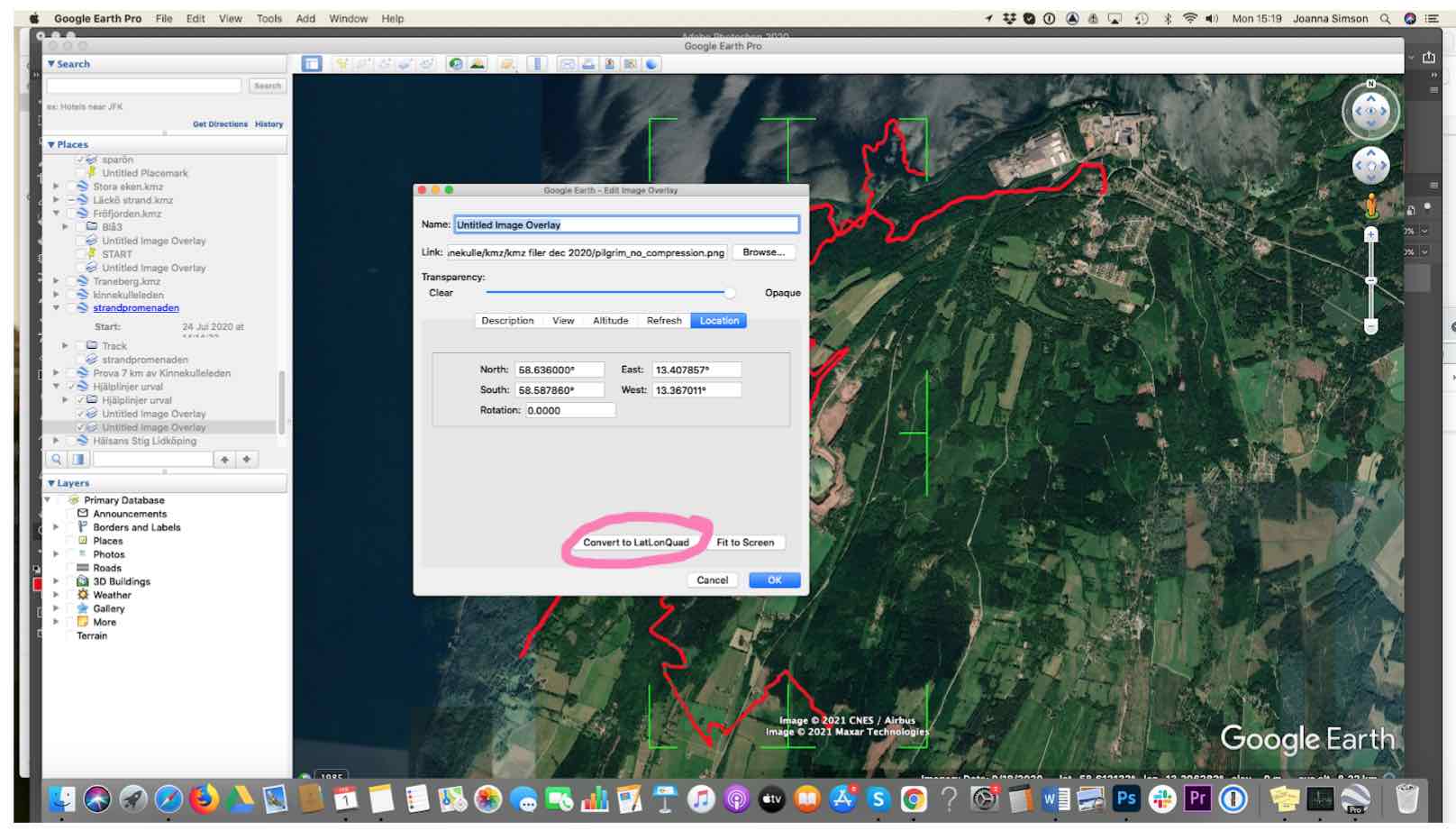The width and height of the screenshot is (1456, 840).
Task: Switch to the Altitude tab
Action: point(610,321)
